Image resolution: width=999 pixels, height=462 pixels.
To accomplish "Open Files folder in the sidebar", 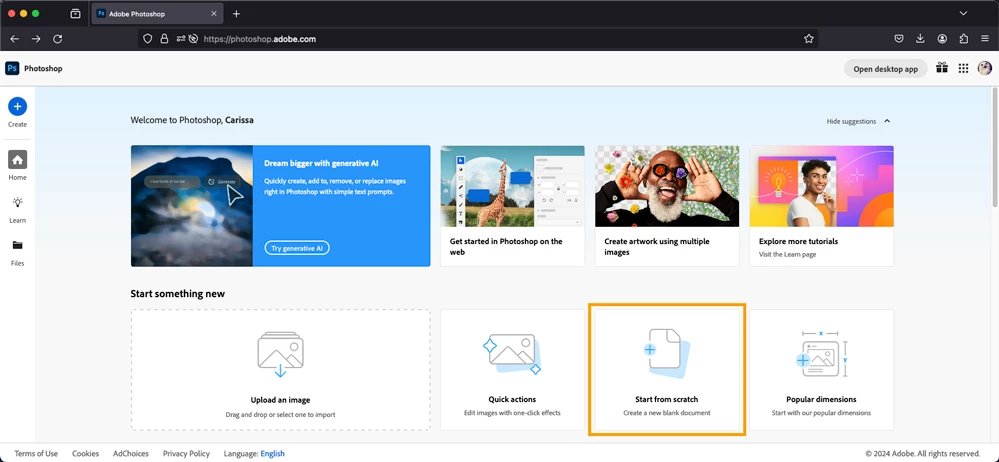I will tap(17, 245).
